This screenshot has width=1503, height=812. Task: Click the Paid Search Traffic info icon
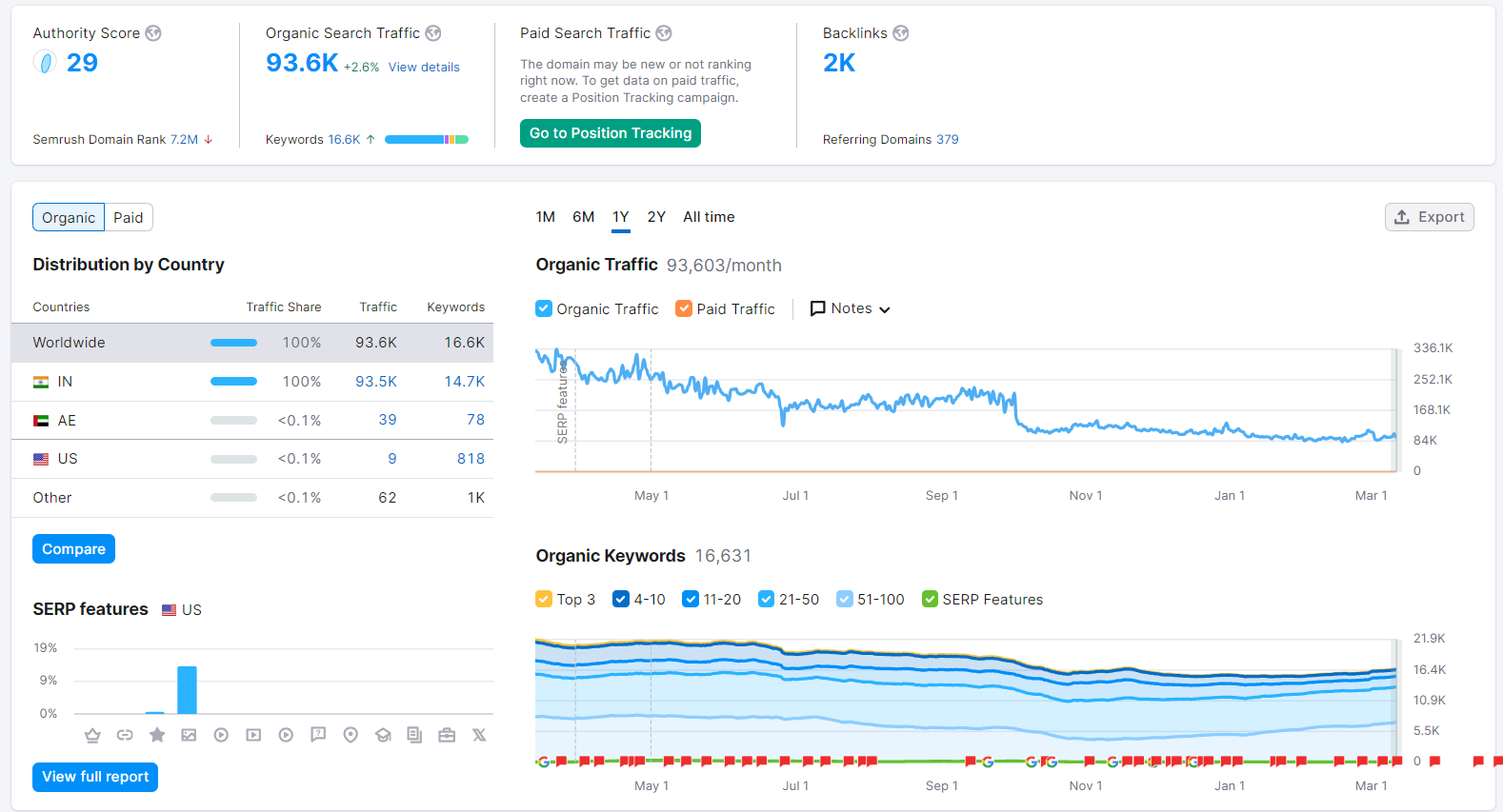point(664,33)
